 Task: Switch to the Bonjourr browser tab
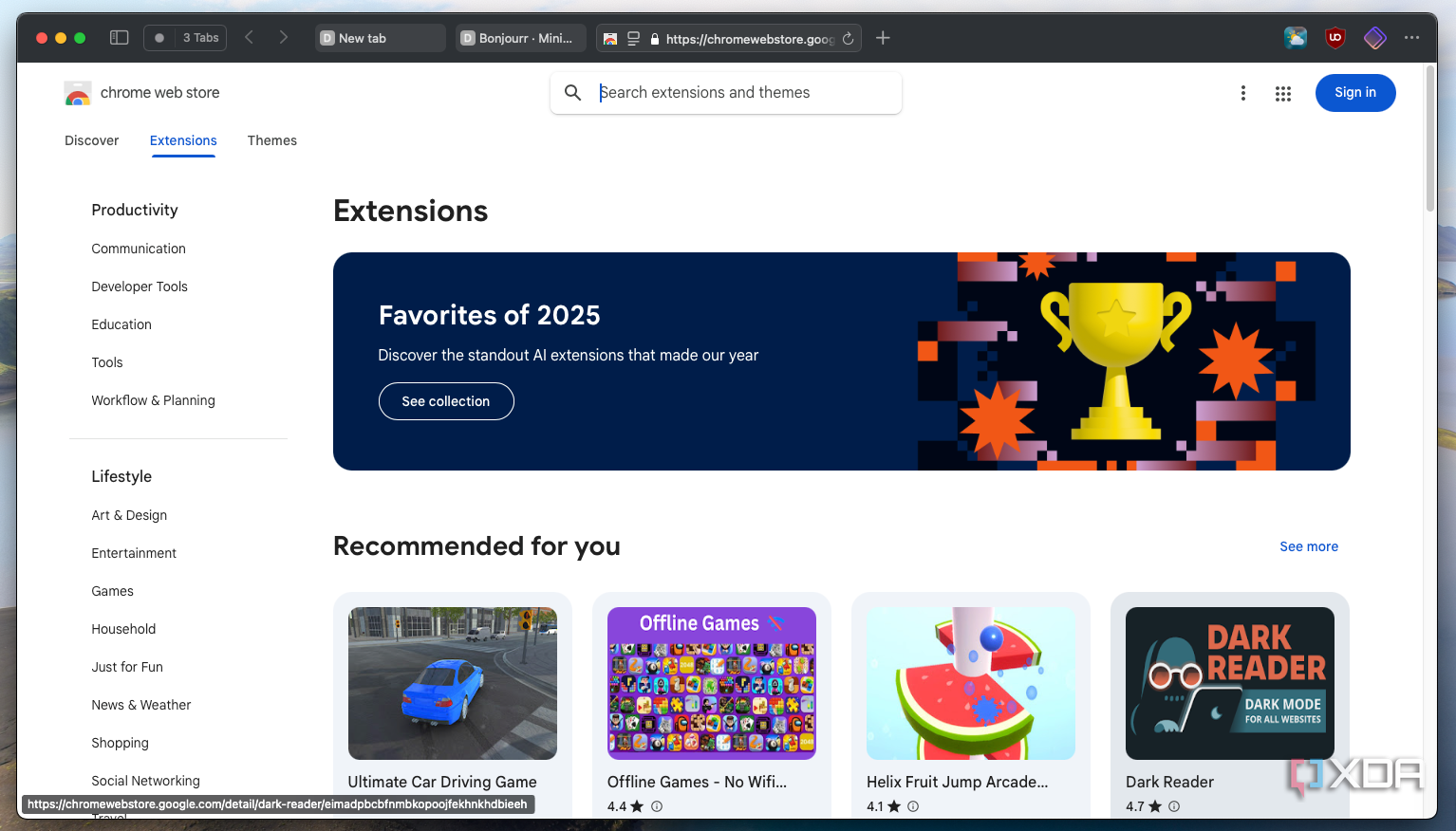tap(521, 38)
